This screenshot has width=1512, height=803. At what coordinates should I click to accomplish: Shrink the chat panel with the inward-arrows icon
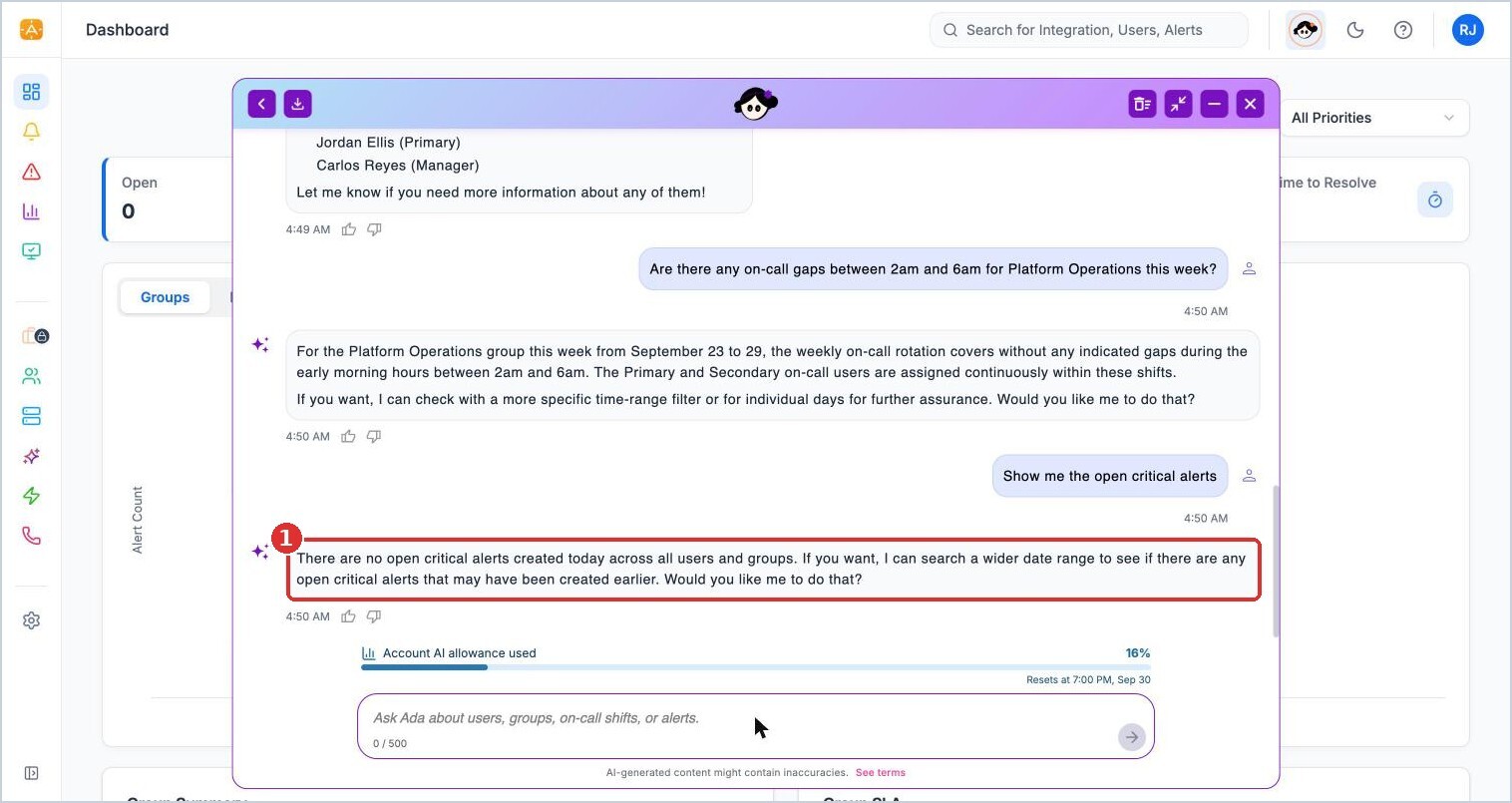(x=1179, y=104)
